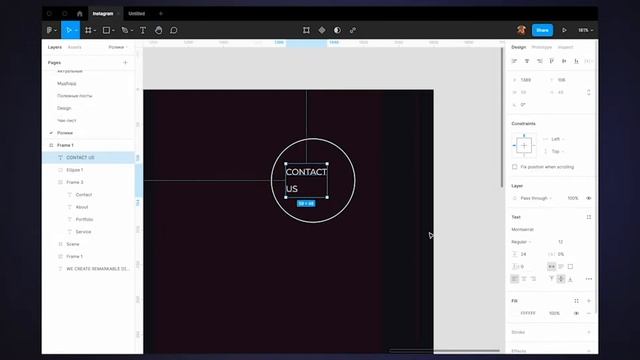The width and height of the screenshot is (640, 360).
Task: Open Move tool options arrow
Action: click(76, 31)
